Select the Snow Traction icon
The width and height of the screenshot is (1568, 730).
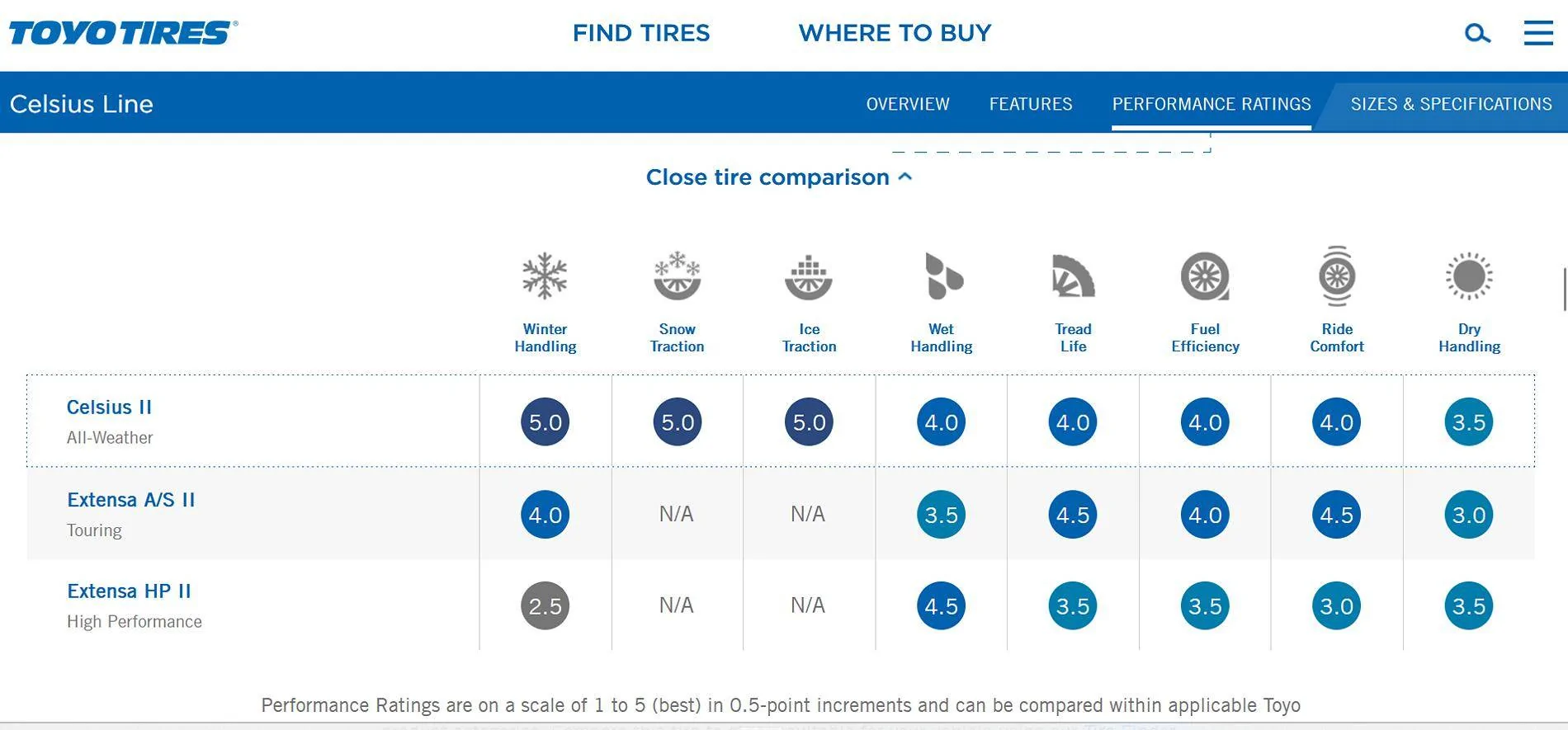[677, 276]
